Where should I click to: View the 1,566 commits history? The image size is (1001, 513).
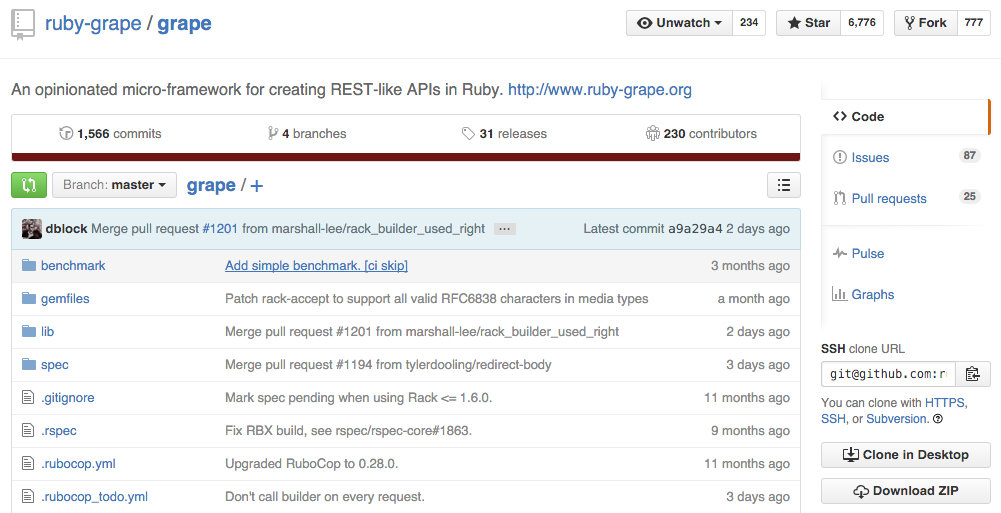[x=110, y=133]
